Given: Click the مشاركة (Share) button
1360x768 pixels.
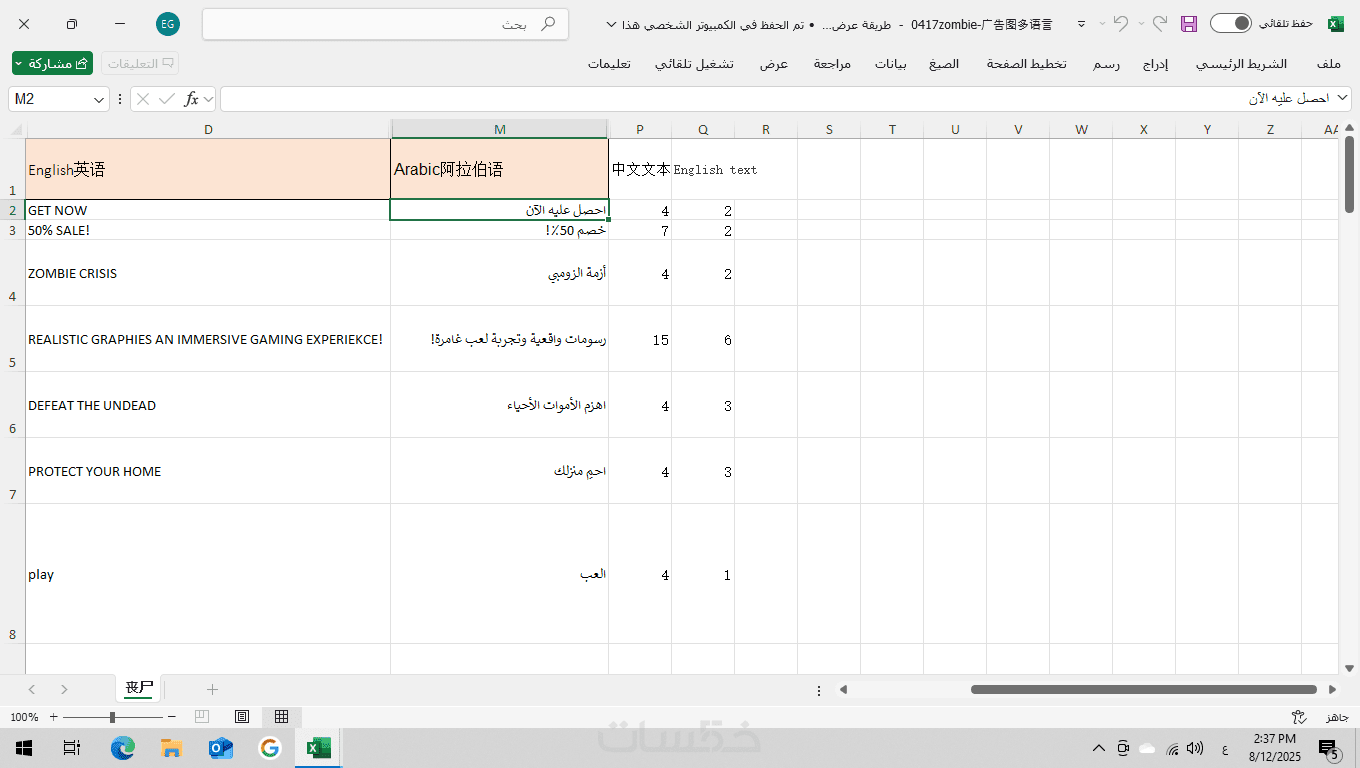Looking at the screenshot, I should [x=53, y=63].
